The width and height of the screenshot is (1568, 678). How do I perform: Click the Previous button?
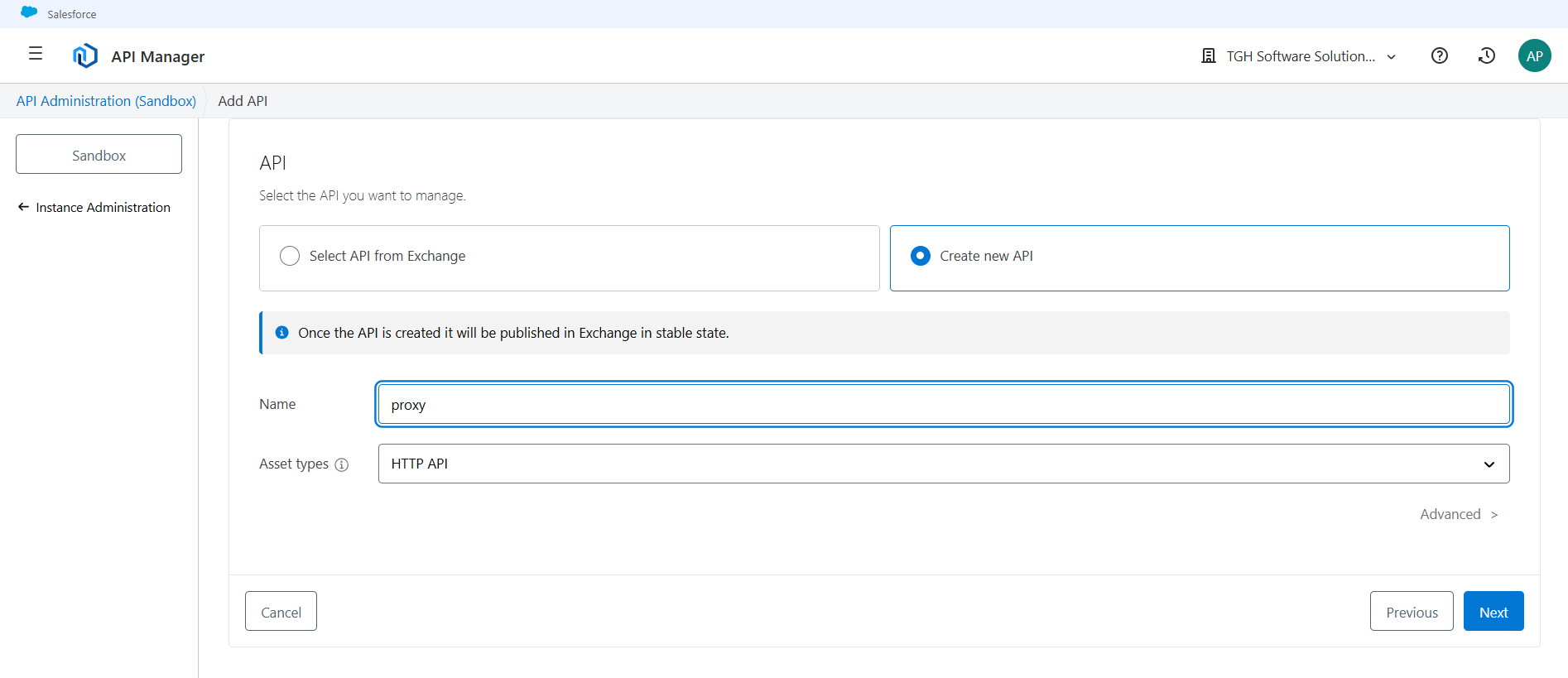click(x=1411, y=612)
